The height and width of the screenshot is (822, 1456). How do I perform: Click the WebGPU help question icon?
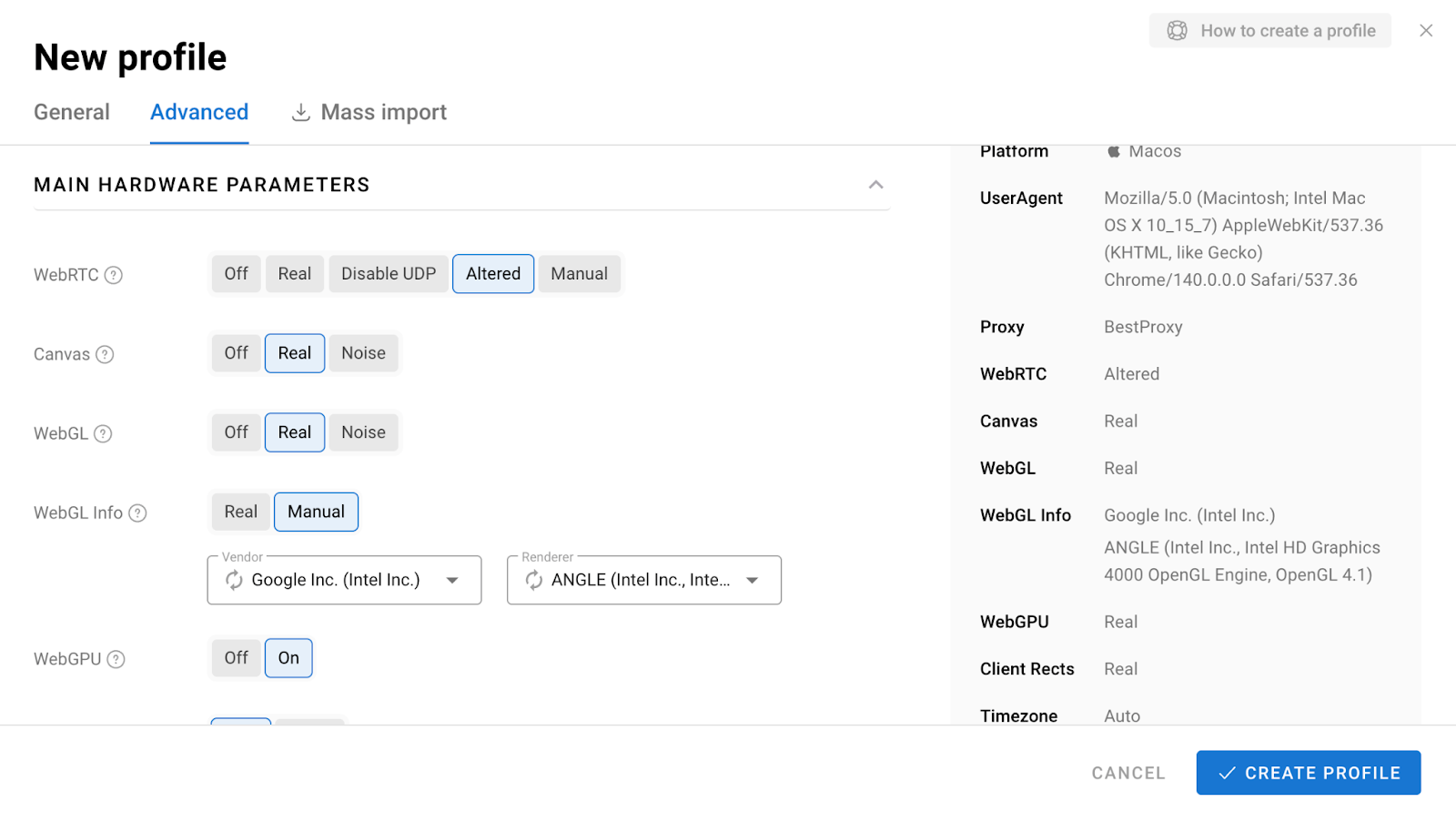click(116, 659)
